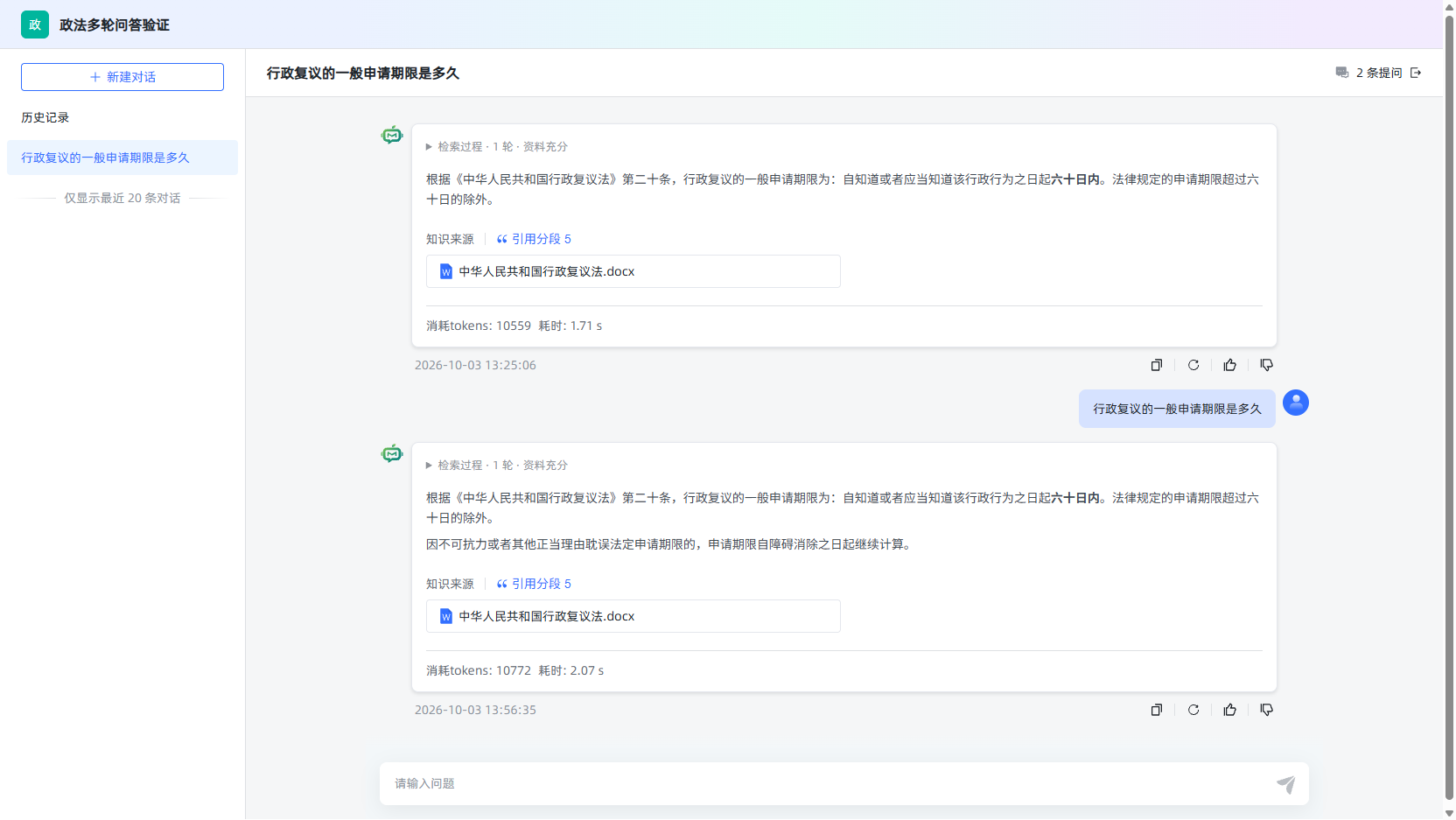Click the user question bubble 行政复议的一般申请期限是多久
The image size is (1456, 820).
(1177, 409)
